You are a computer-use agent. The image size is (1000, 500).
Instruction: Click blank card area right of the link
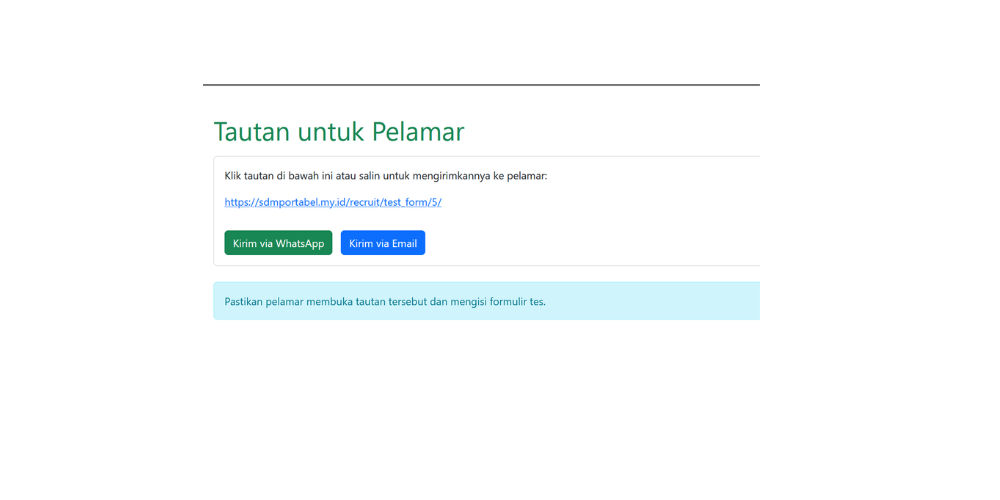(x=600, y=202)
